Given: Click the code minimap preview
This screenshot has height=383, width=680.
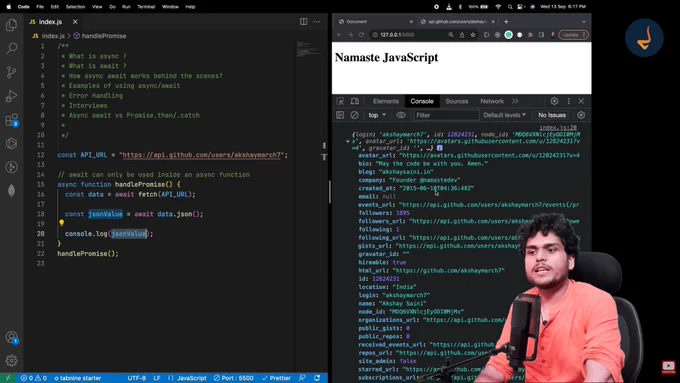Looking at the screenshot, I should pos(308,49).
